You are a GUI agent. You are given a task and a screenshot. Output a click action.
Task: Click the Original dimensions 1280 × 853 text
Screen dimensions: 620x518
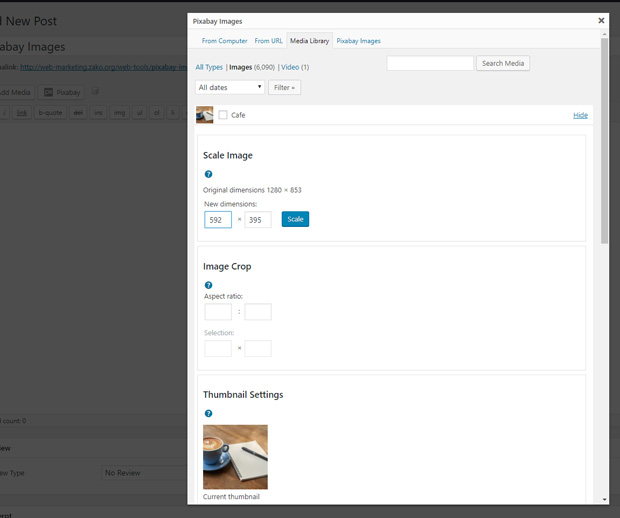point(252,190)
